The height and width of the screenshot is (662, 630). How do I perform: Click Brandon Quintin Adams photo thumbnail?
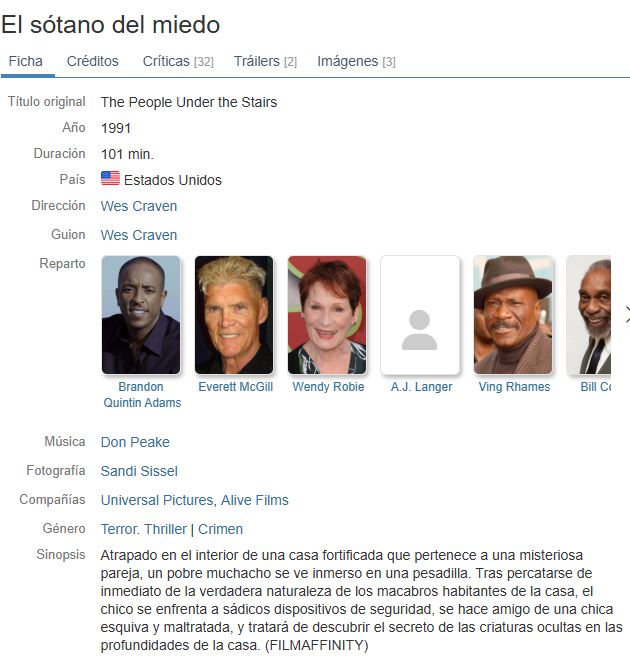tap(141, 315)
